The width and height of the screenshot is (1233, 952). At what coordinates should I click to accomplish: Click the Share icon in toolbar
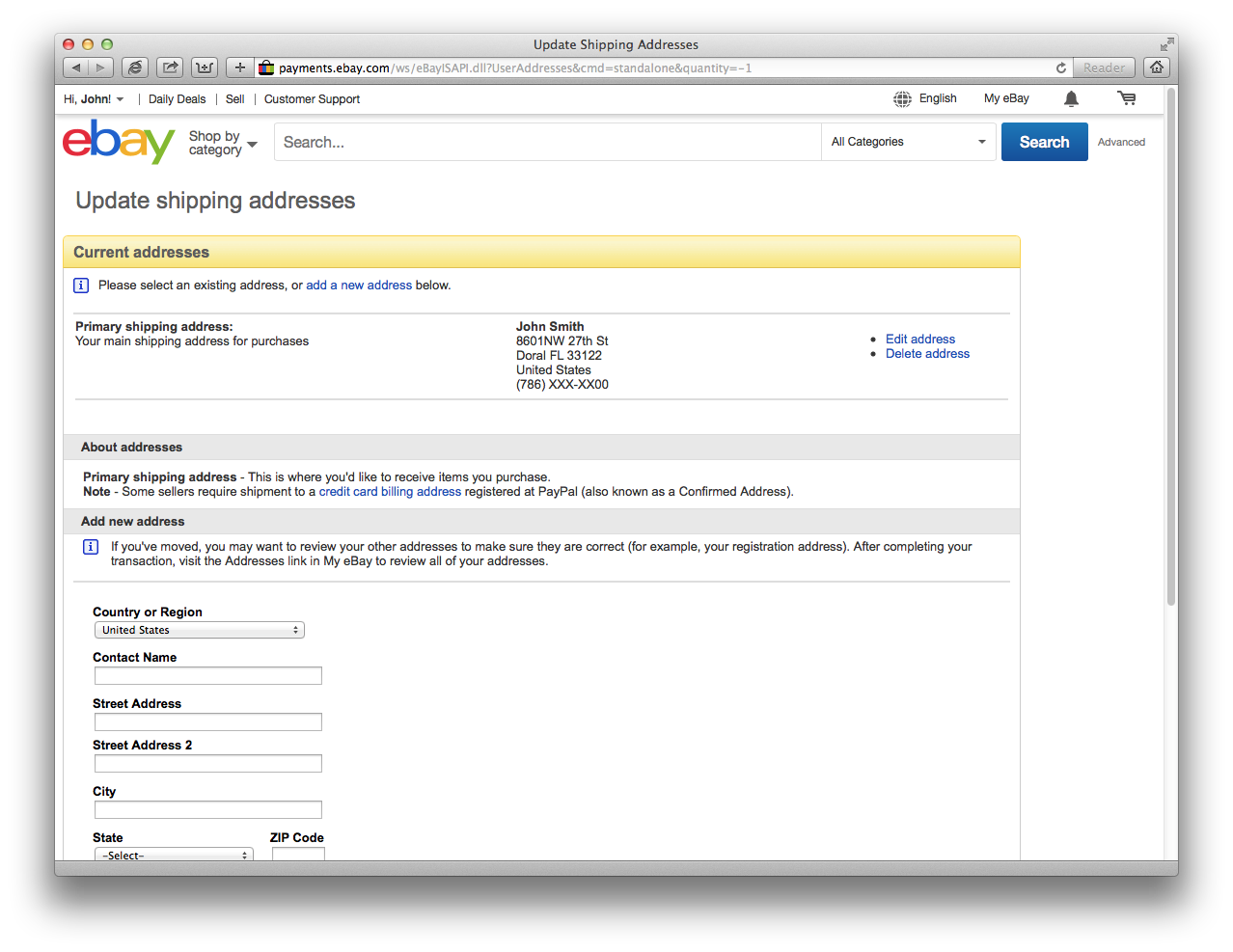click(x=170, y=68)
